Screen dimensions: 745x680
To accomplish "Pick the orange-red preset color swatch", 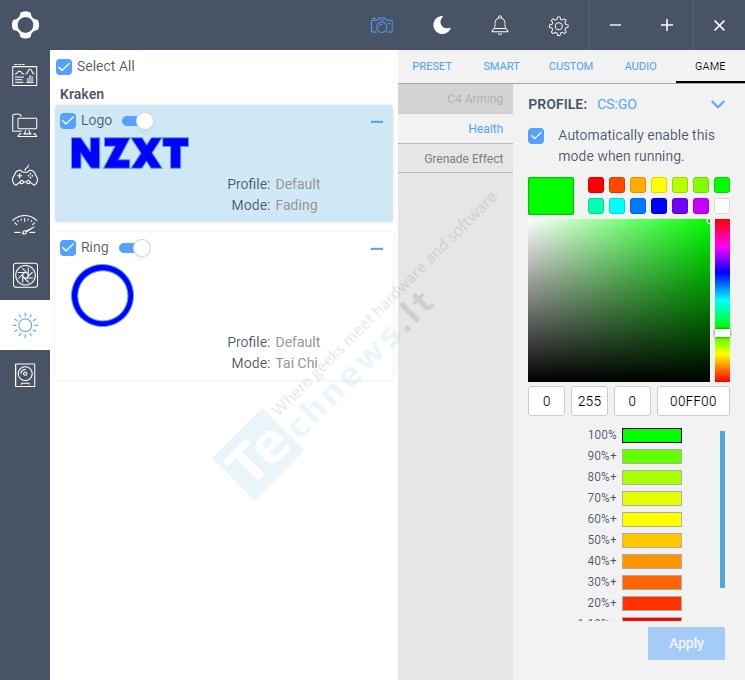I will (617, 185).
